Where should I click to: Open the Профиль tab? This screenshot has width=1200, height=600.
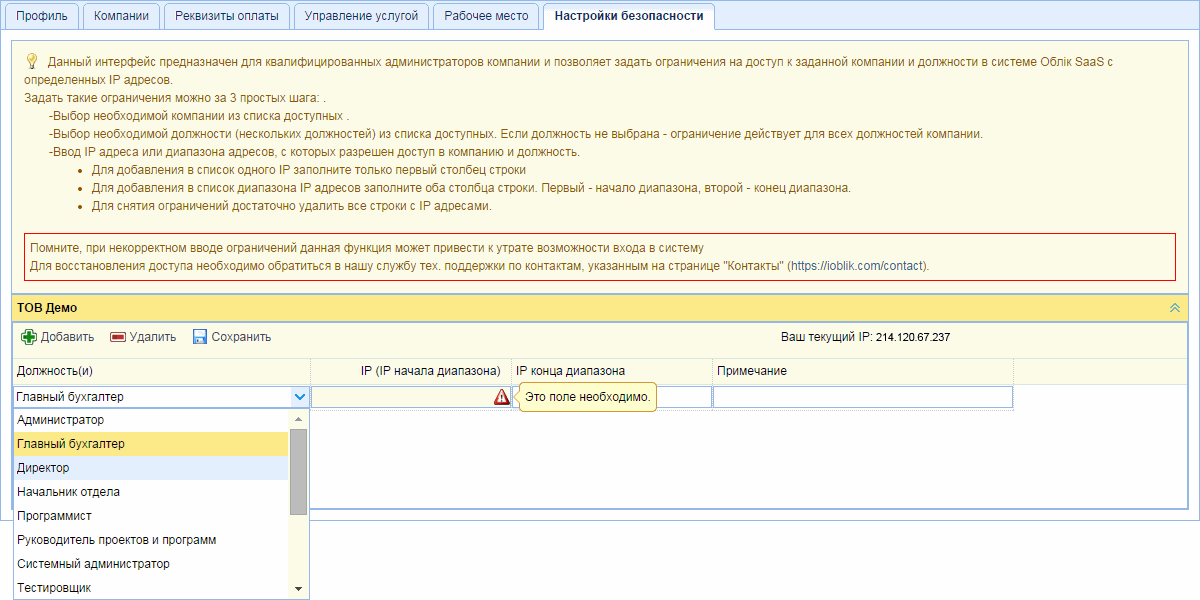coord(41,16)
